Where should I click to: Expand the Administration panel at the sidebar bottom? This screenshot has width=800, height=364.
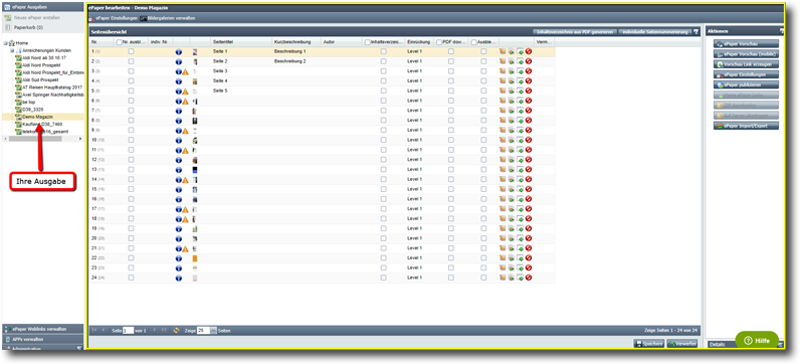(x=42, y=348)
